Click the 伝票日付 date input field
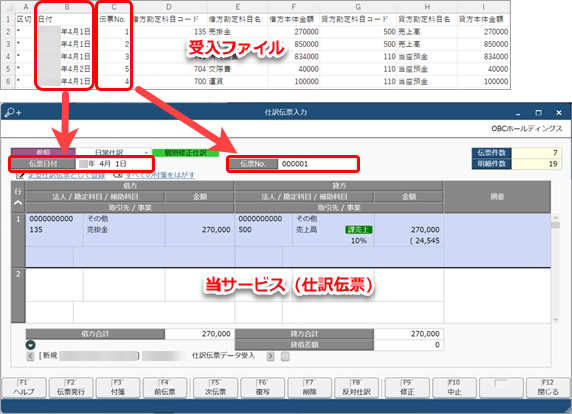This screenshot has height=414, width=572. tap(113, 164)
